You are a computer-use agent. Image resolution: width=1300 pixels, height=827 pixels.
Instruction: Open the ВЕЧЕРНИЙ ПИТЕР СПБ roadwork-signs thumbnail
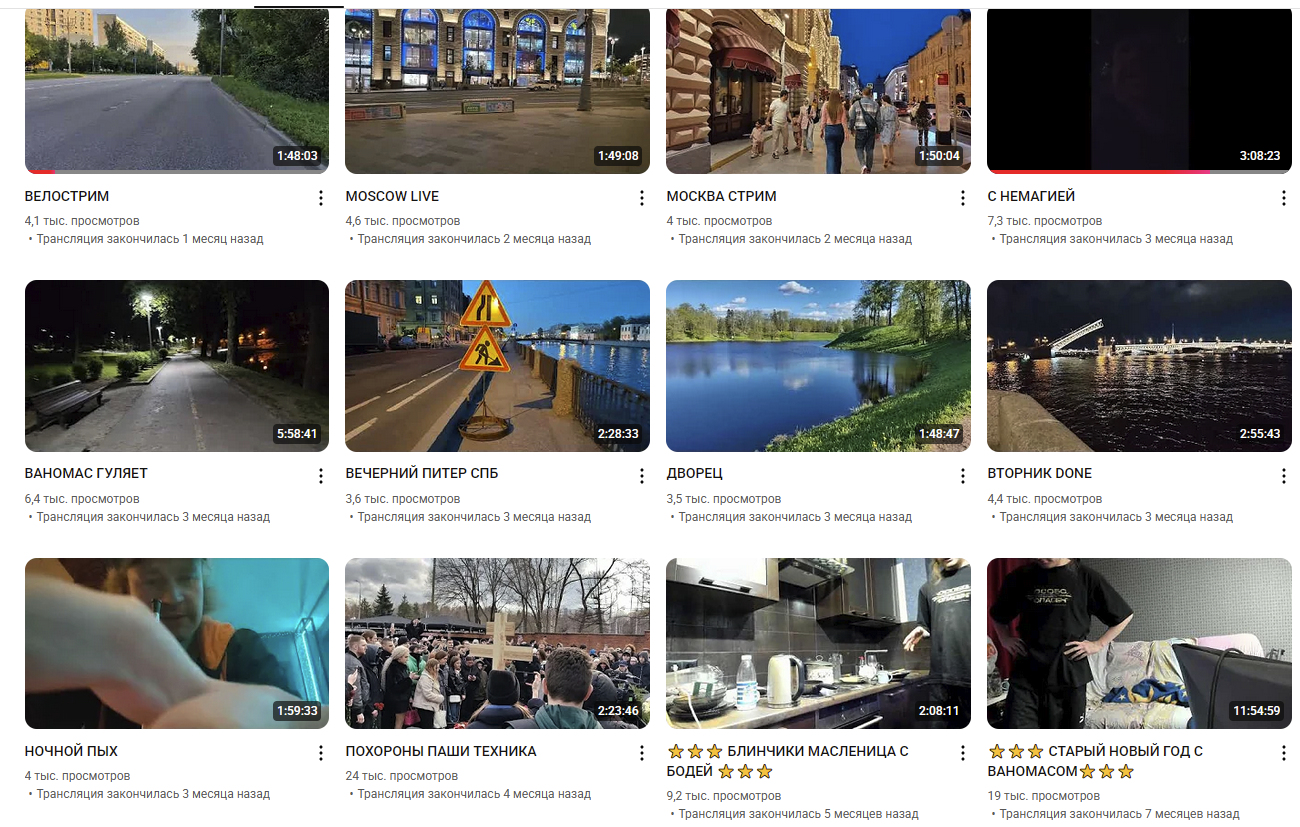(x=497, y=366)
